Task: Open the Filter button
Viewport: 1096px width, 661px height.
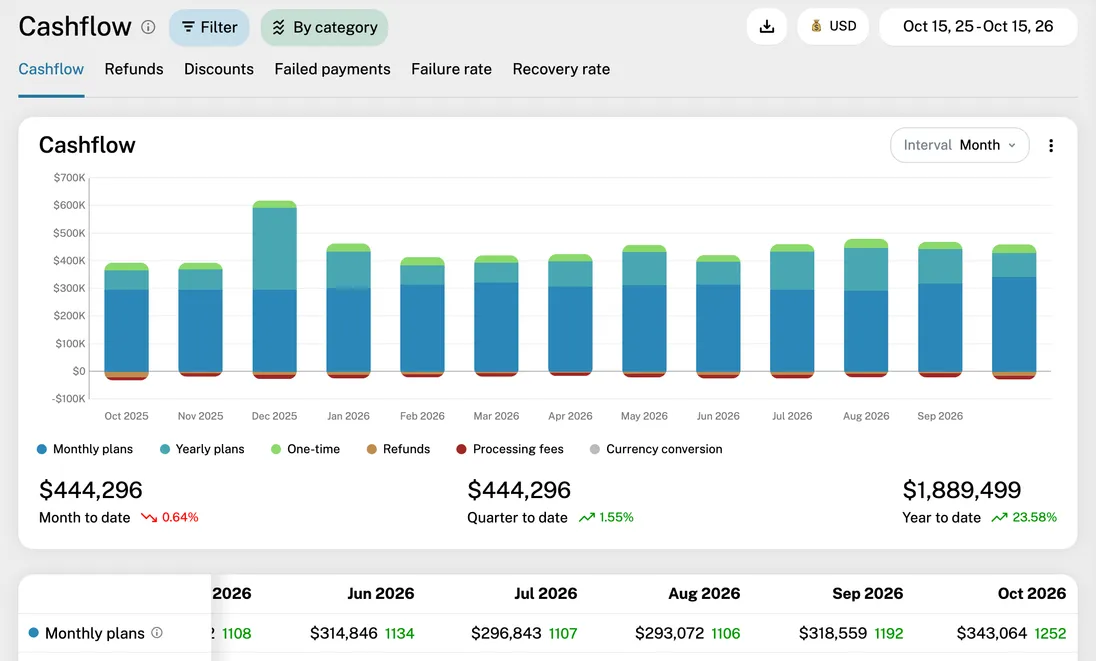Action: click(x=209, y=27)
